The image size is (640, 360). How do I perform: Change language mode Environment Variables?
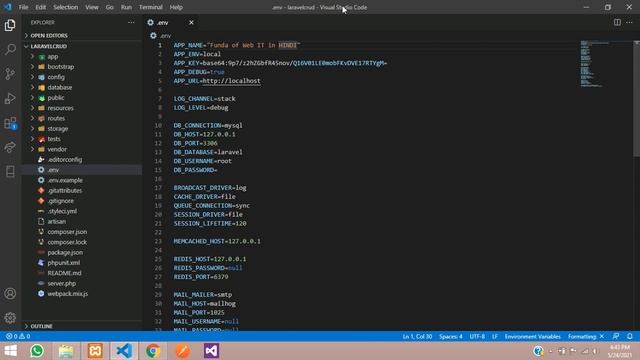(x=532, y=336)
